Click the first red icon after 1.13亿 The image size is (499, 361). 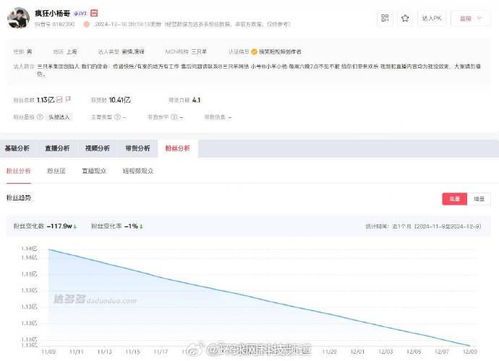coord(59,99)
